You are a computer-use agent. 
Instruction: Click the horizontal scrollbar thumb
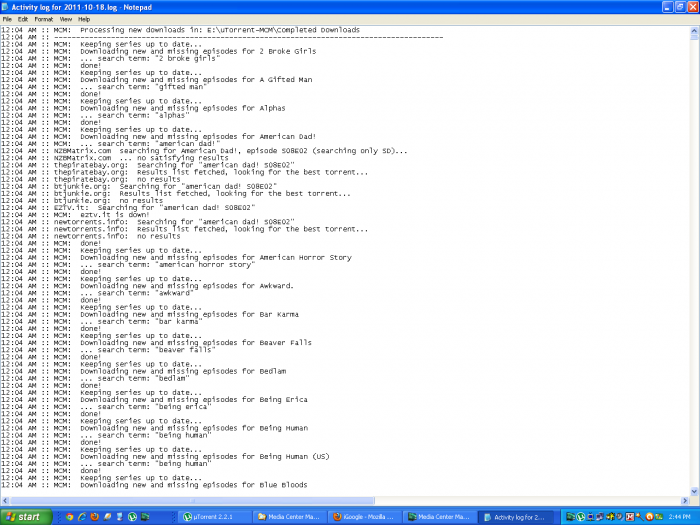pyautogui.click(x=192, y=500)
